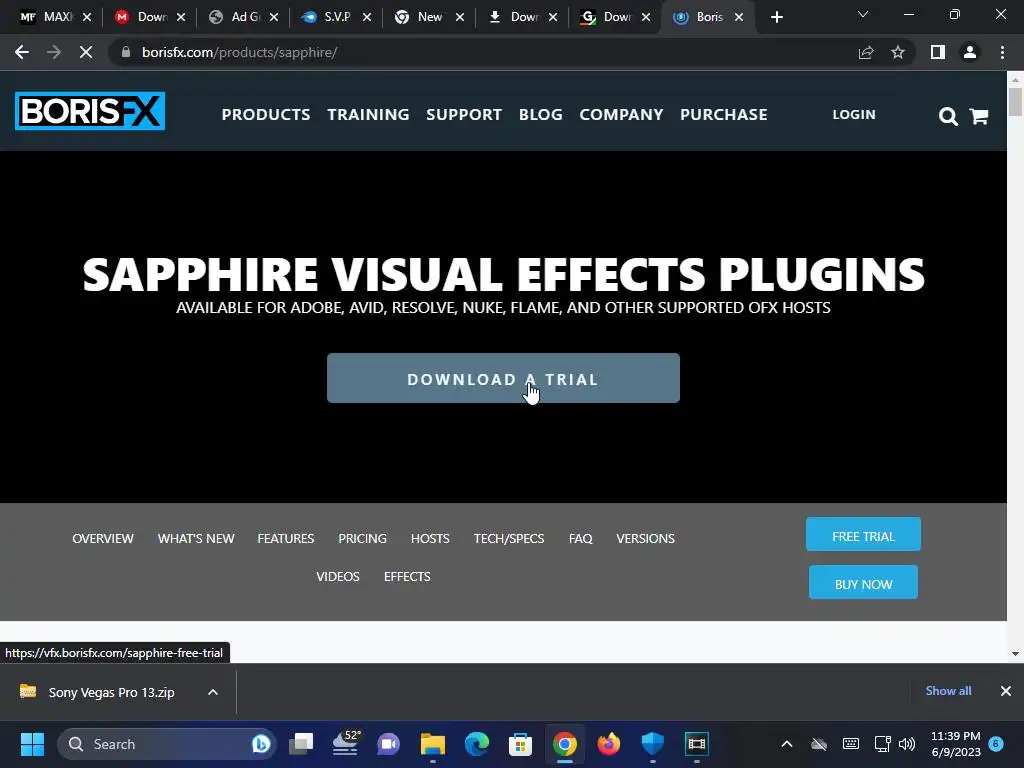The width and height of the screenshot is (1024, 768).
Task: Open the TRAINING menu
Action: (x=368, y=114)
